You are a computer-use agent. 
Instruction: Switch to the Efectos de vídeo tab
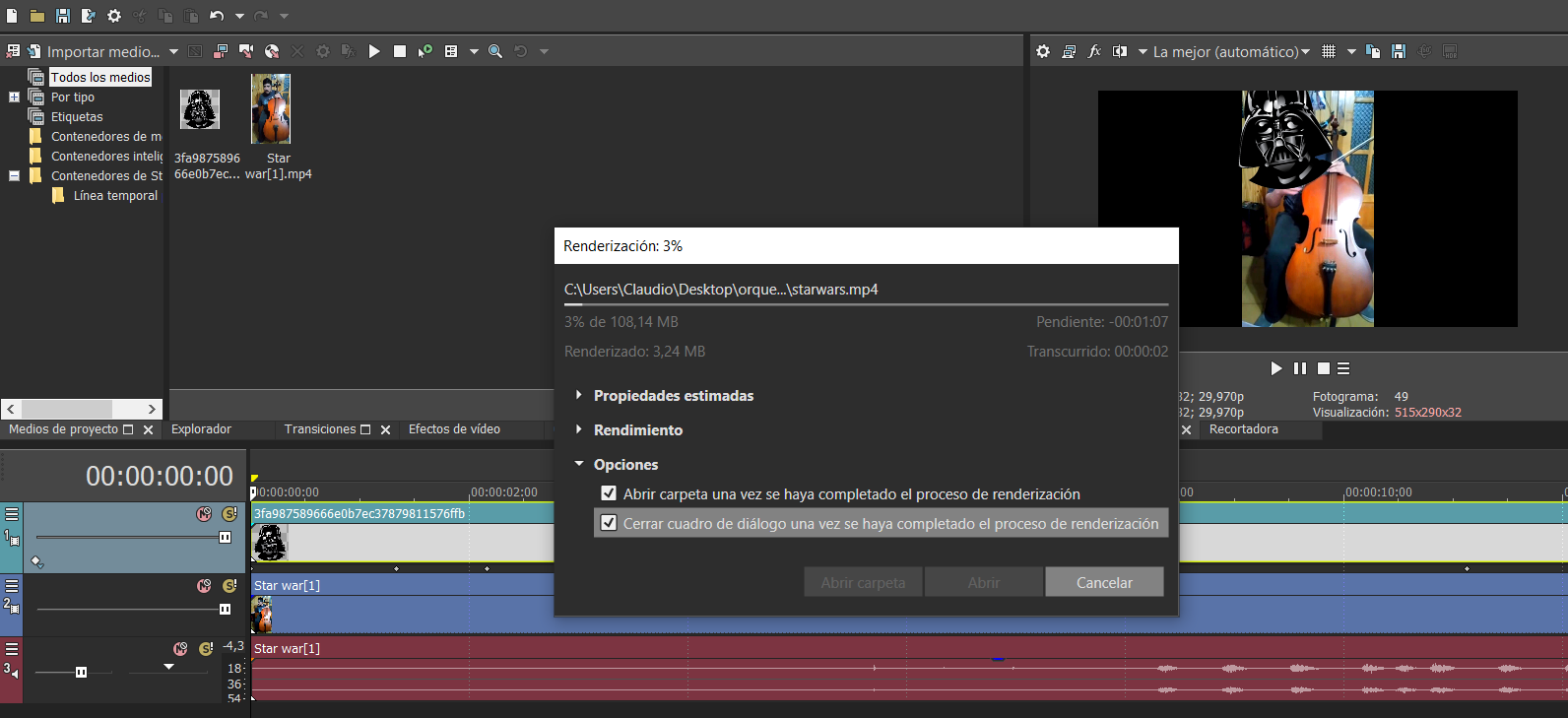[x=454, y=429]
